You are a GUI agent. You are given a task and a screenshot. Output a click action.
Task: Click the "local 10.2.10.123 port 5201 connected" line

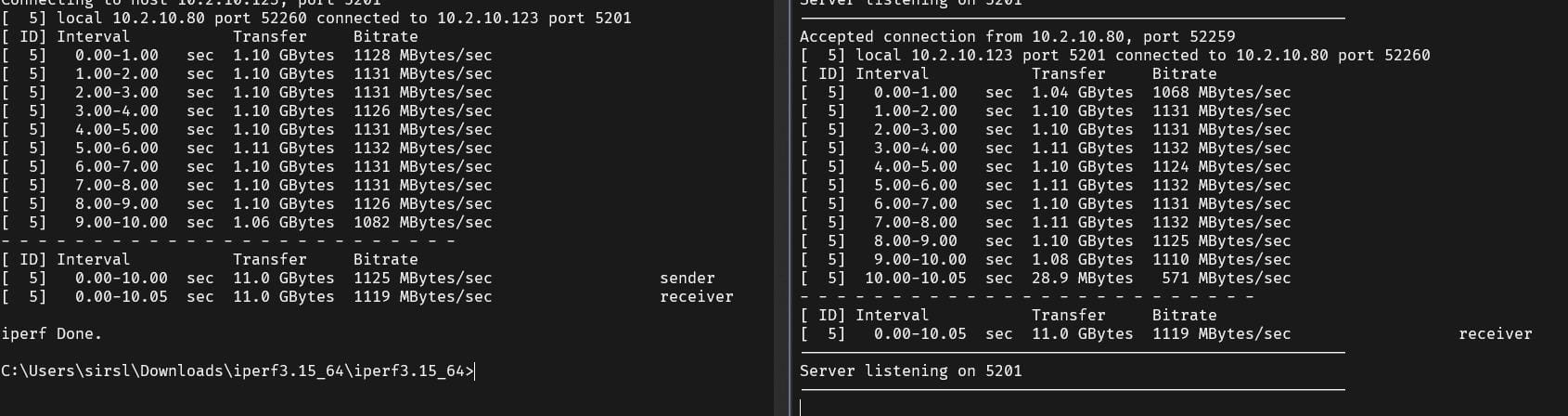pos(1114,56)
